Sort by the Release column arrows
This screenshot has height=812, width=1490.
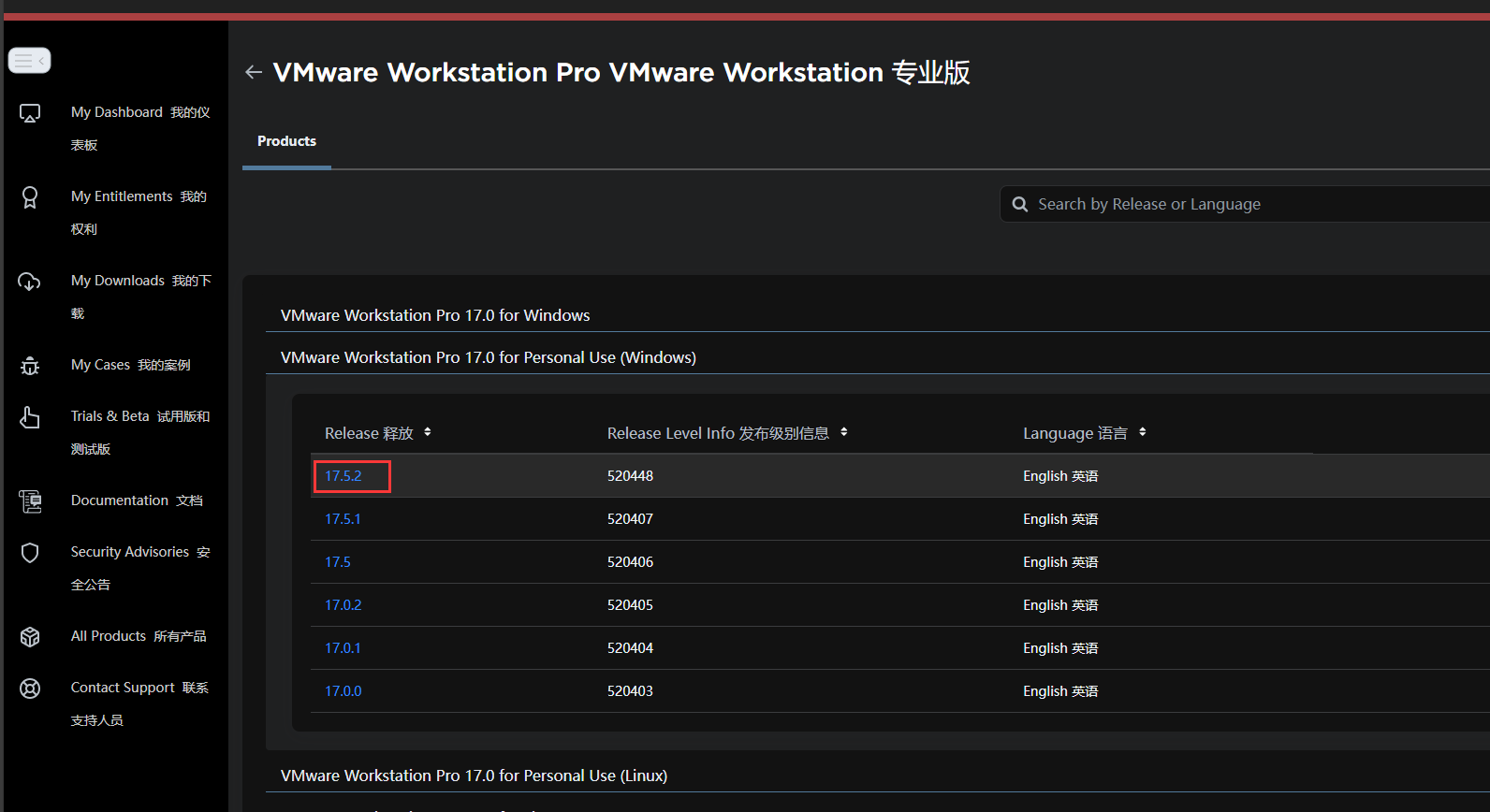[x=428, y=432]
